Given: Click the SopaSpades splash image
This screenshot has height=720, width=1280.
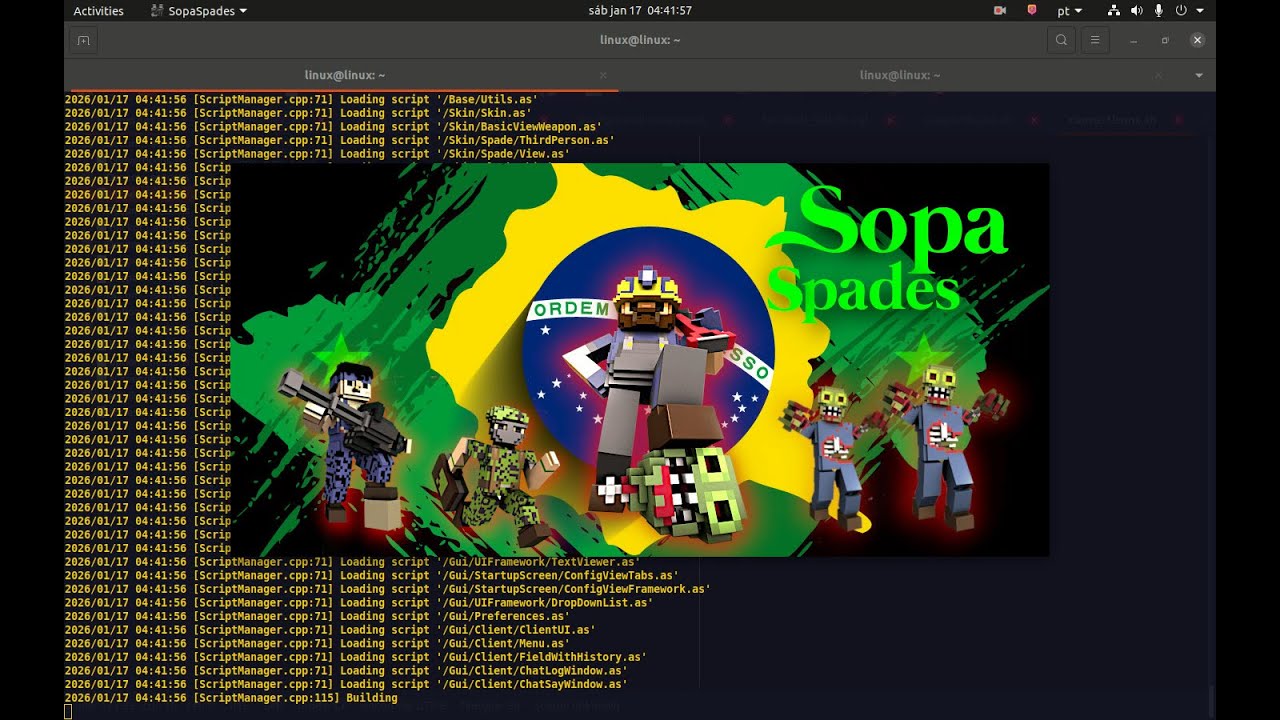Looking at the screenshot, I should (x=640, y=360).
